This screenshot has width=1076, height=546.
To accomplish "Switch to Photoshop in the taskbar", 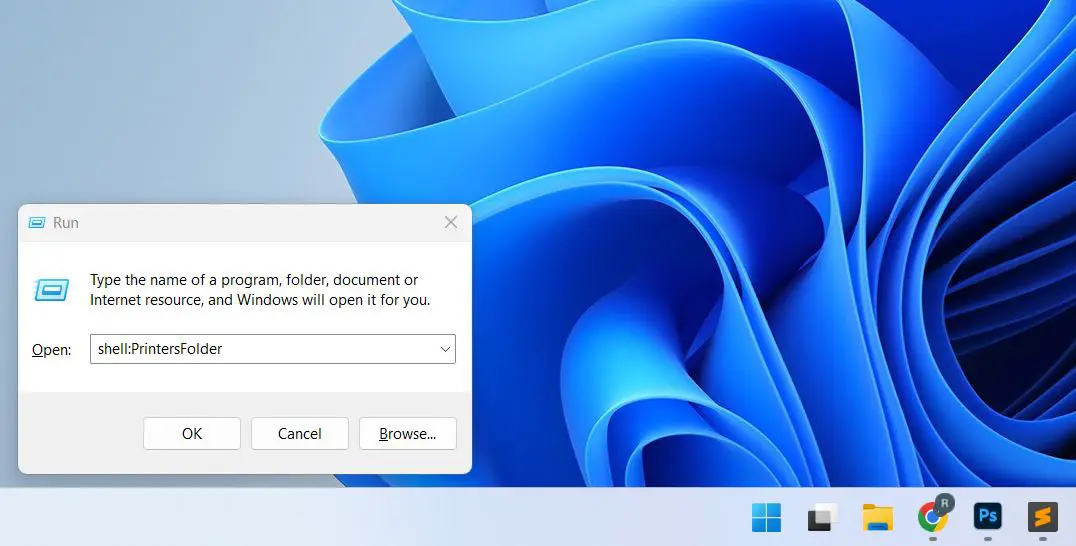I will (x=987, y=516).
